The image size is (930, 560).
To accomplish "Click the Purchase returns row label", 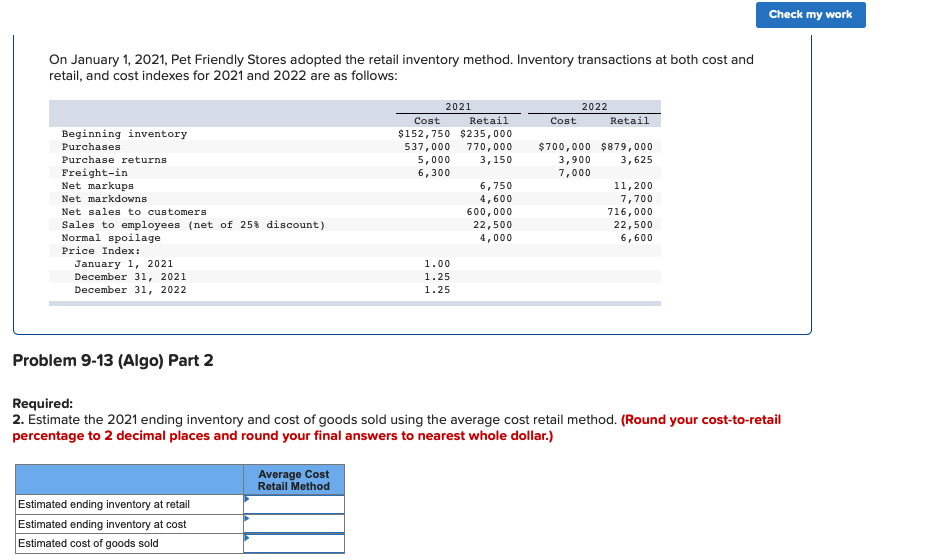I will point(114,160).
